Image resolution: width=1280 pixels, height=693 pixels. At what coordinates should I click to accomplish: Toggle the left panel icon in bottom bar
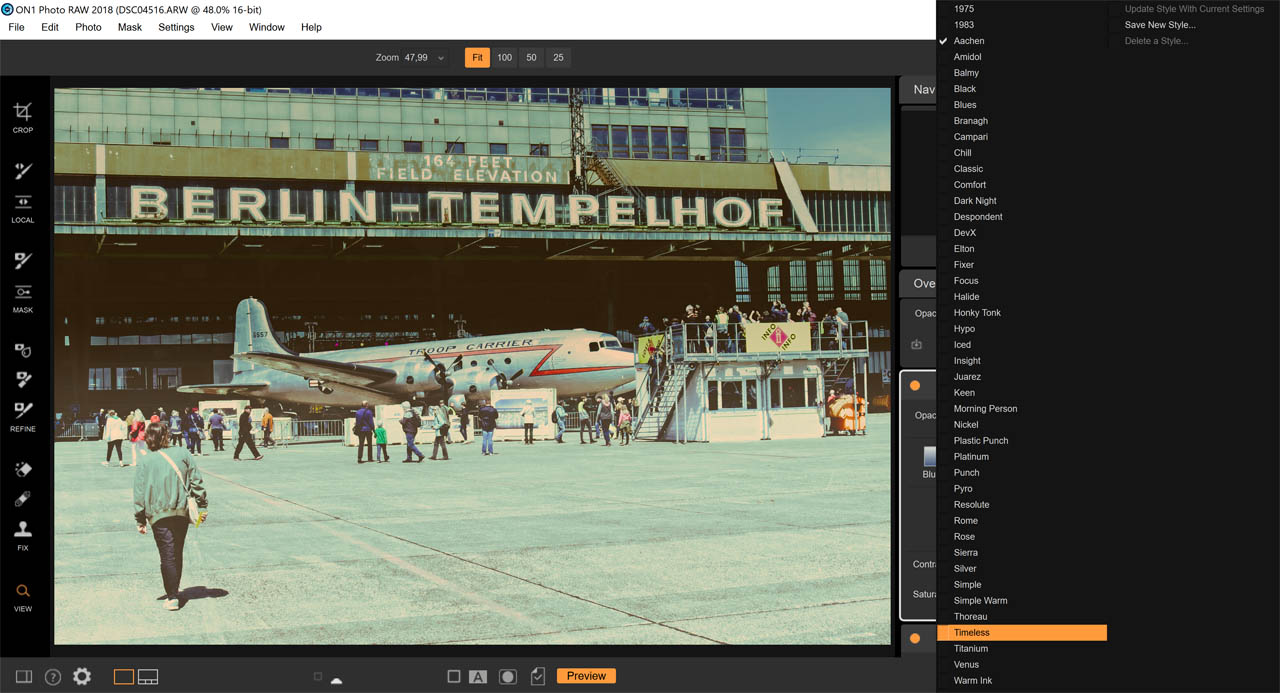click(24, 676)
